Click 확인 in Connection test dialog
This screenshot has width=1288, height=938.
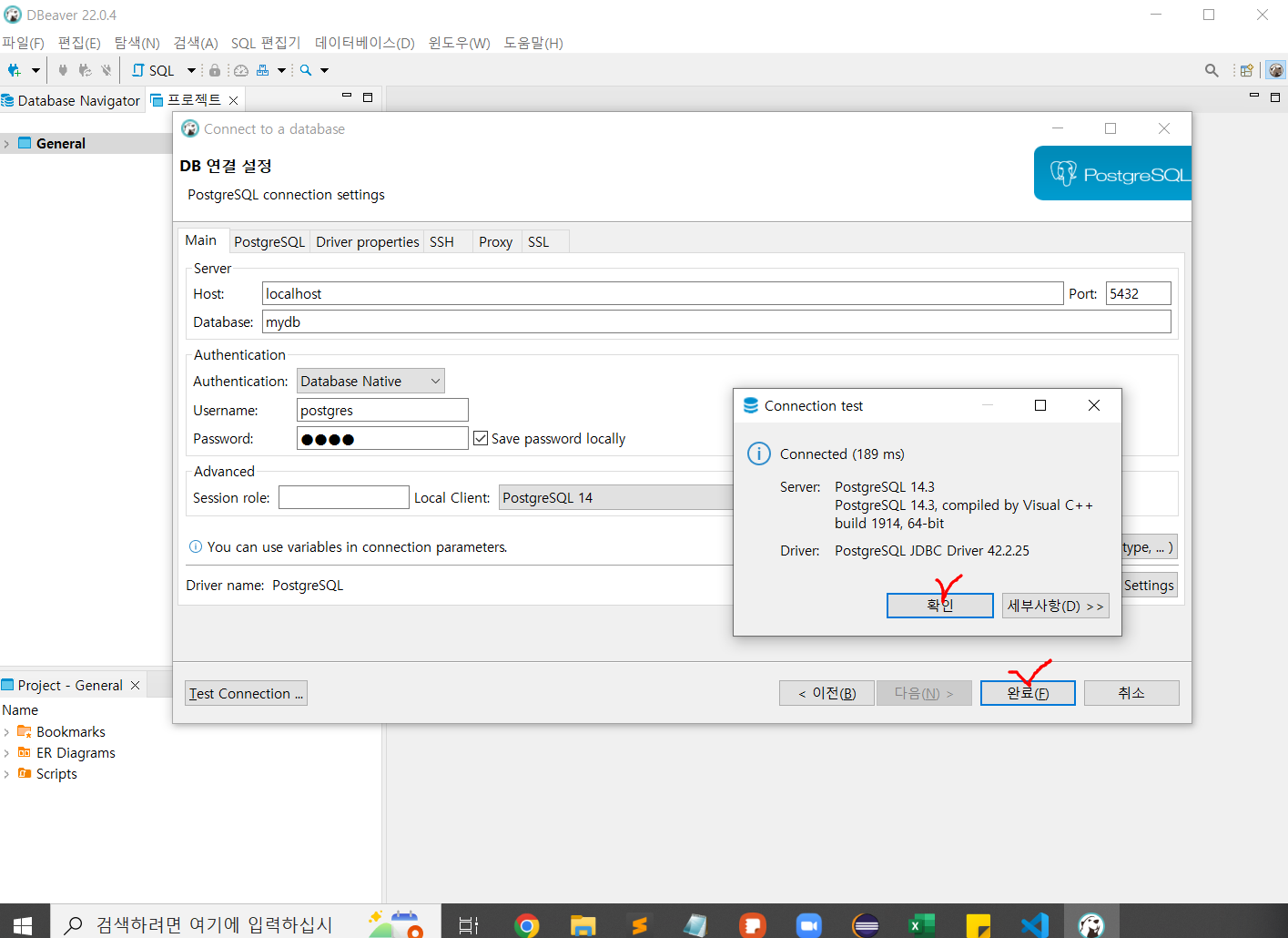(x=939, y=606)
